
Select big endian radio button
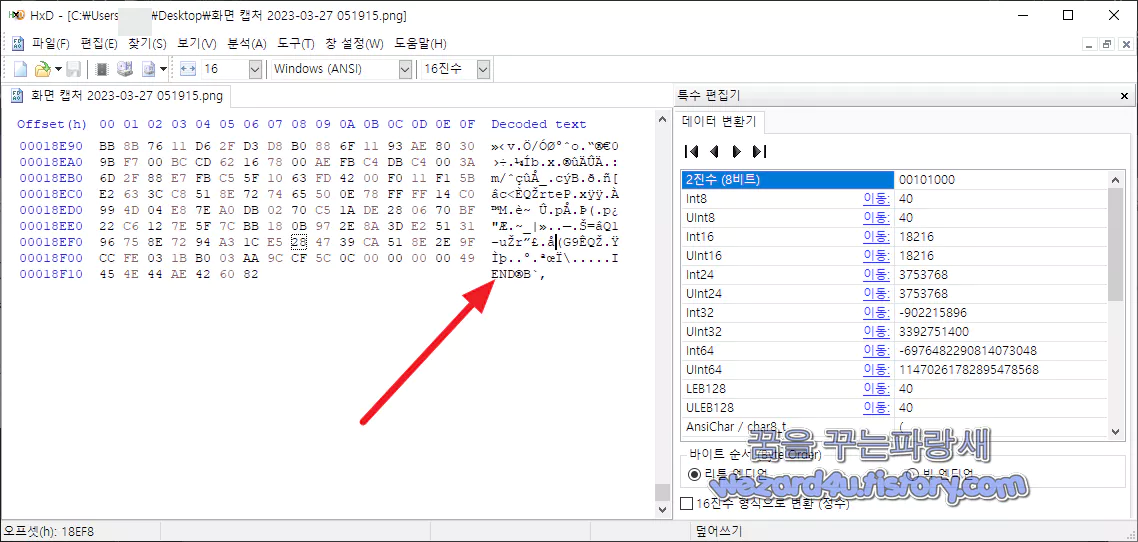(x=912, y=474)
